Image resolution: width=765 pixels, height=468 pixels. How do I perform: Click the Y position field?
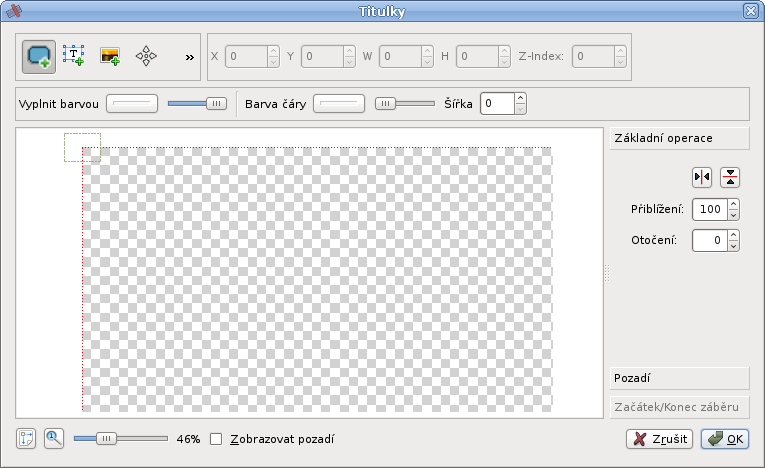tap(322, 57)
